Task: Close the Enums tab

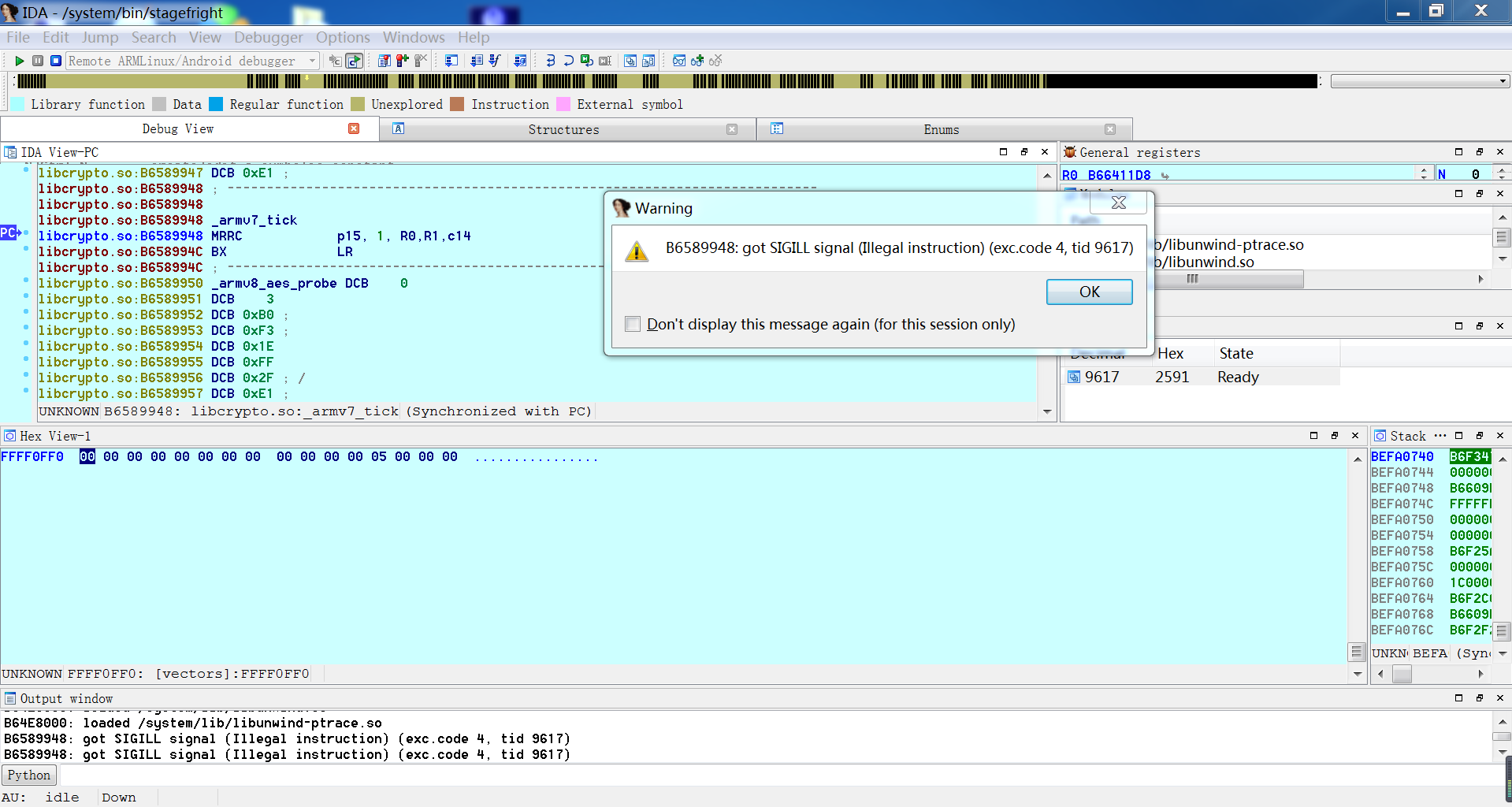Action: (1110, 129)
